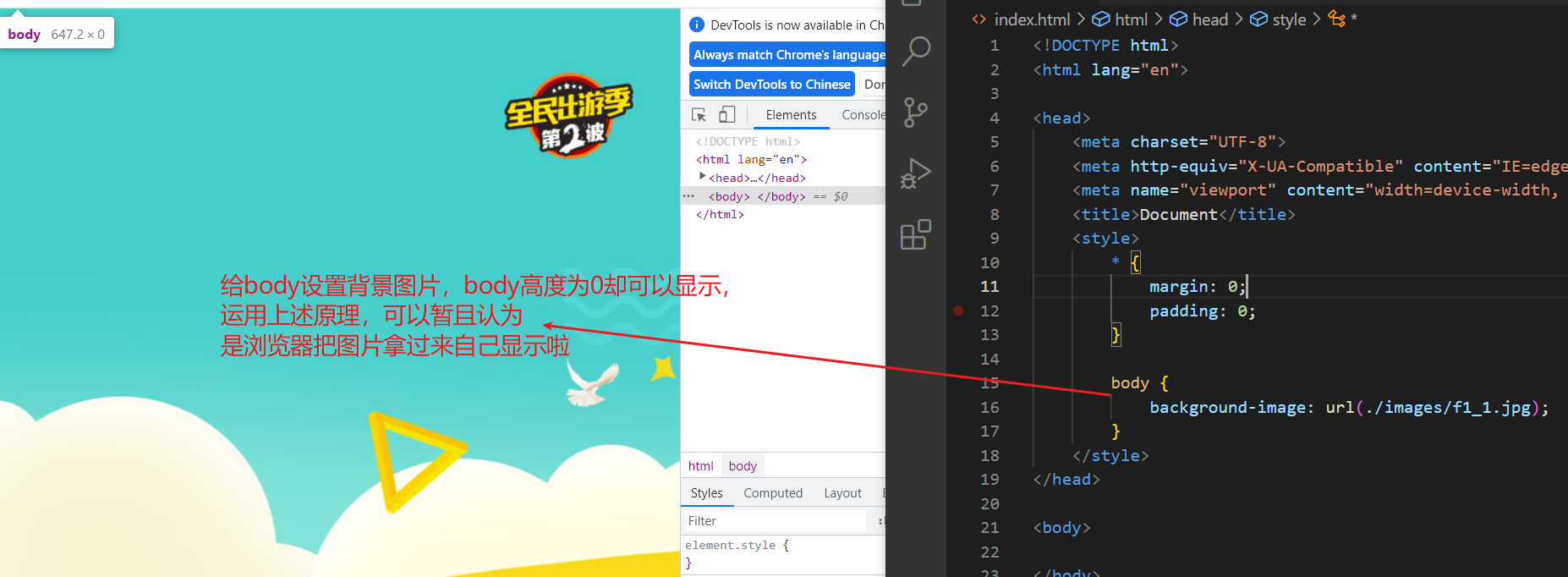Open the Layout pane tab
The height and width of the screenshot is (577, 1568).
coord(842,493)
